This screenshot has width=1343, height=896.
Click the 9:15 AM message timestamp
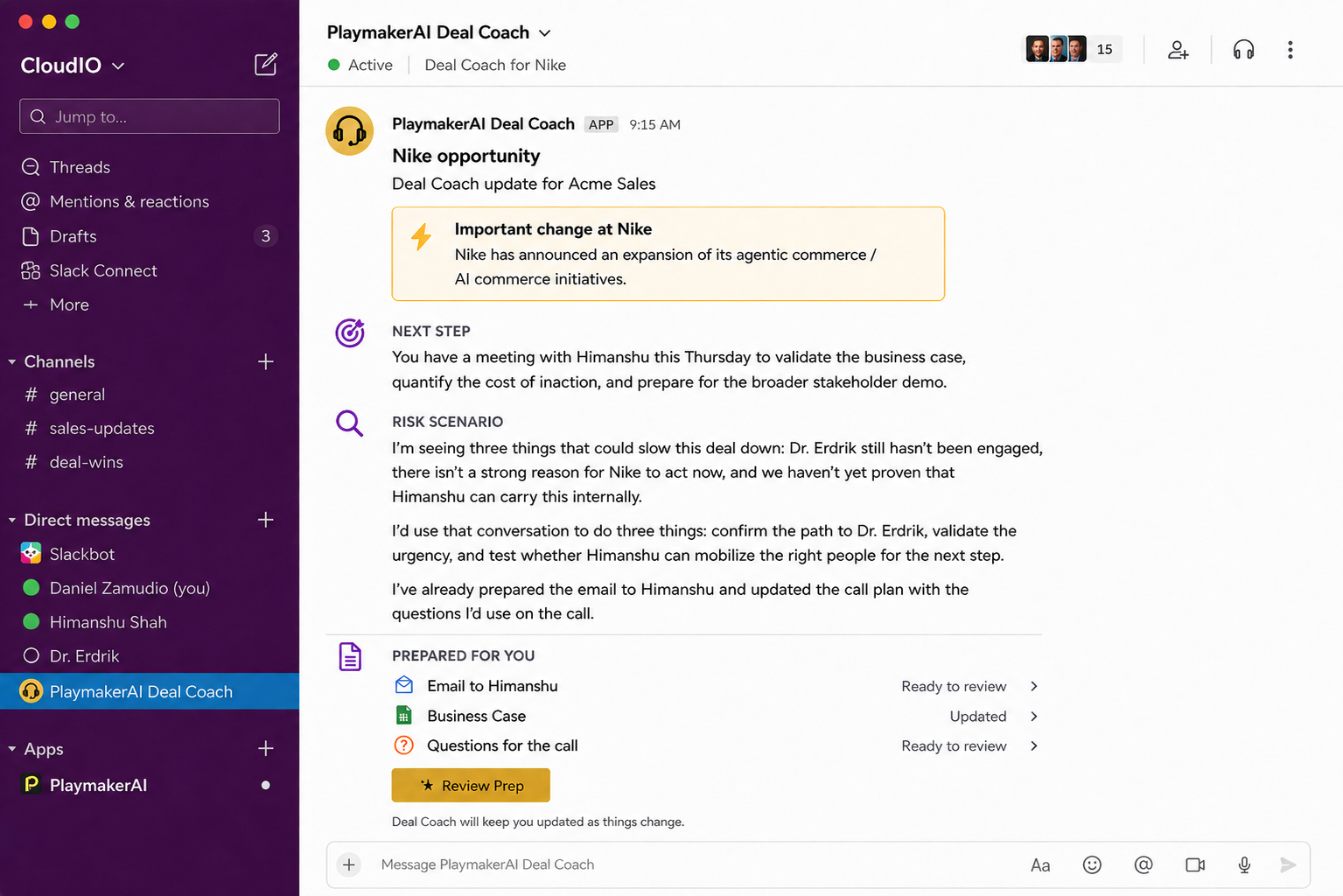[654, 124]
